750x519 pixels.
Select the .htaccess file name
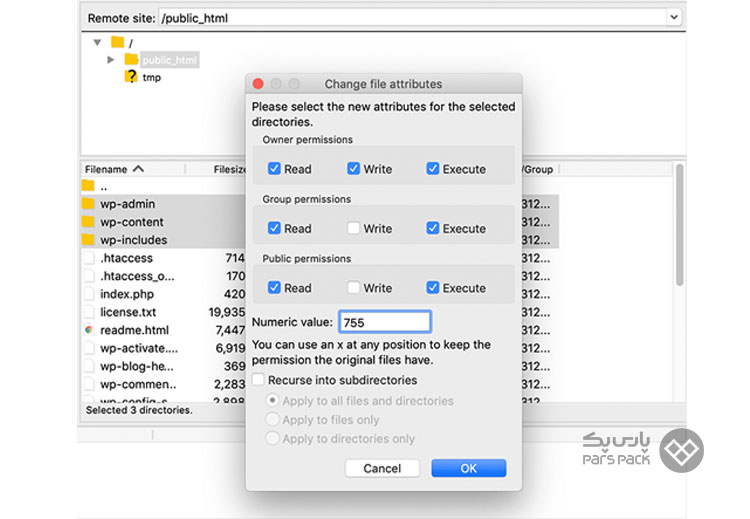[x=126, y=258]
